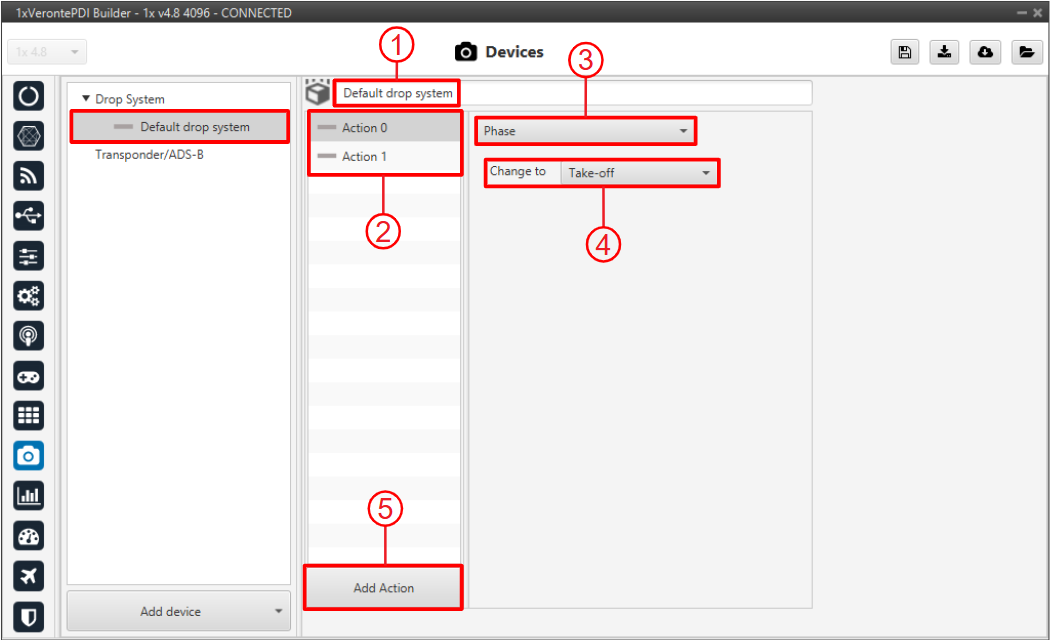Select the bar chart sidebar icon
Viewport: 1050px width, 640px height.
tap(29, 495)
